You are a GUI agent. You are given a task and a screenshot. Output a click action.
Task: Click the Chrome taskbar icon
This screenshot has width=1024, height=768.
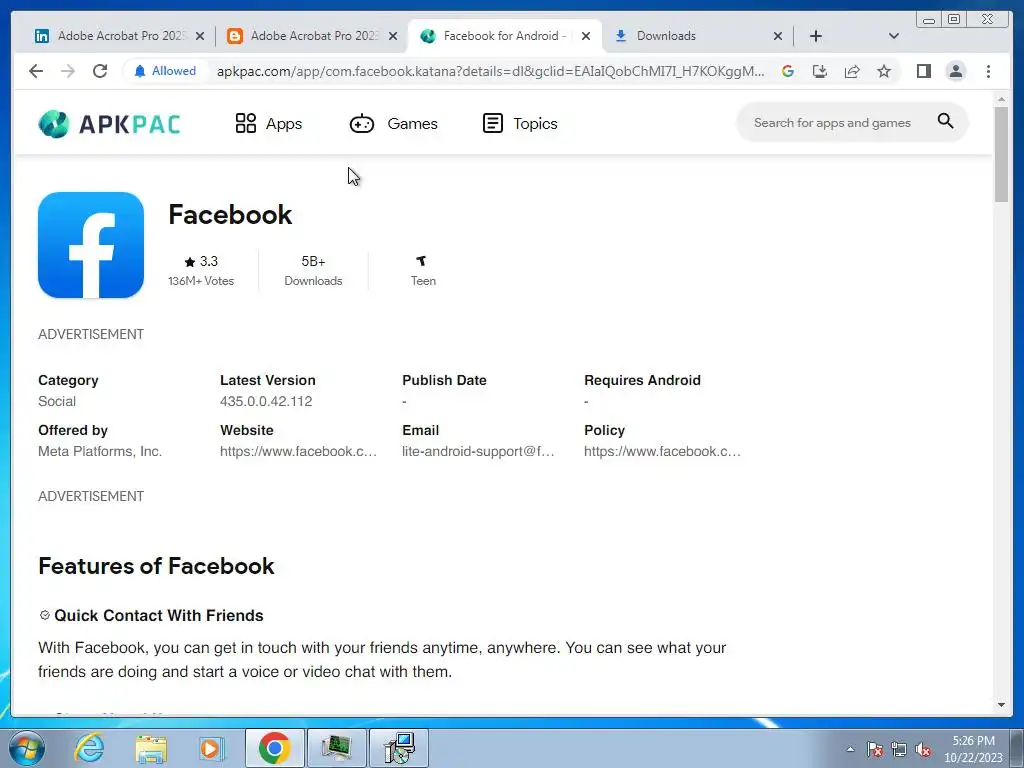(274, 748)
